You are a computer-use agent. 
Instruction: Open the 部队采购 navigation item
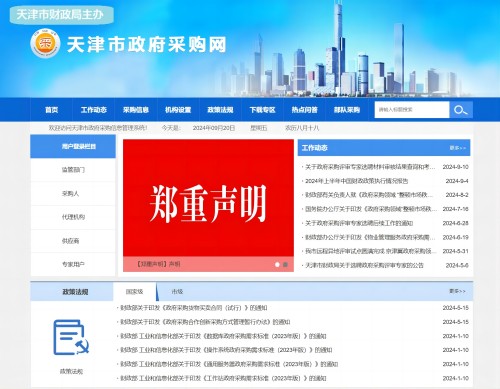point(347,110)
